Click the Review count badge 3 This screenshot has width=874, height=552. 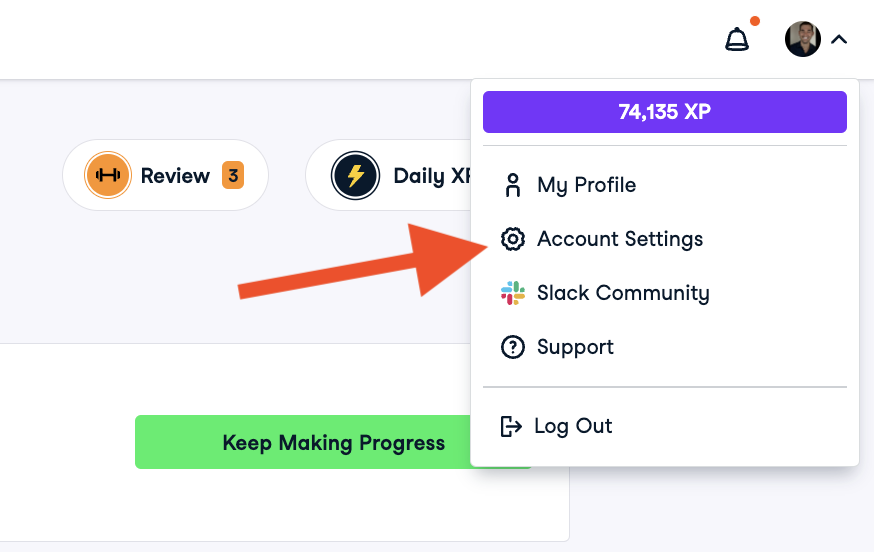(x=233, y=175)
